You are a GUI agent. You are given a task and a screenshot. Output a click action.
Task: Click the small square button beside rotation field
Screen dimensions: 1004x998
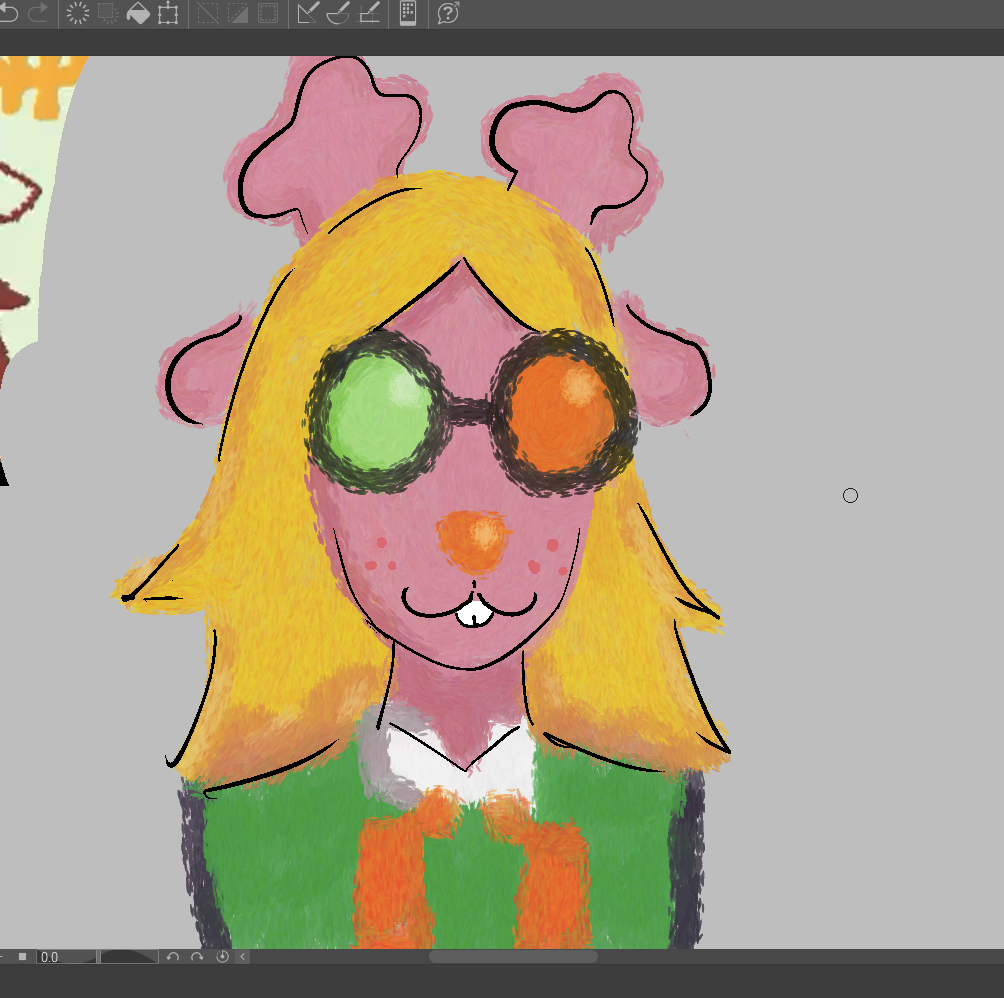point(22,957)
